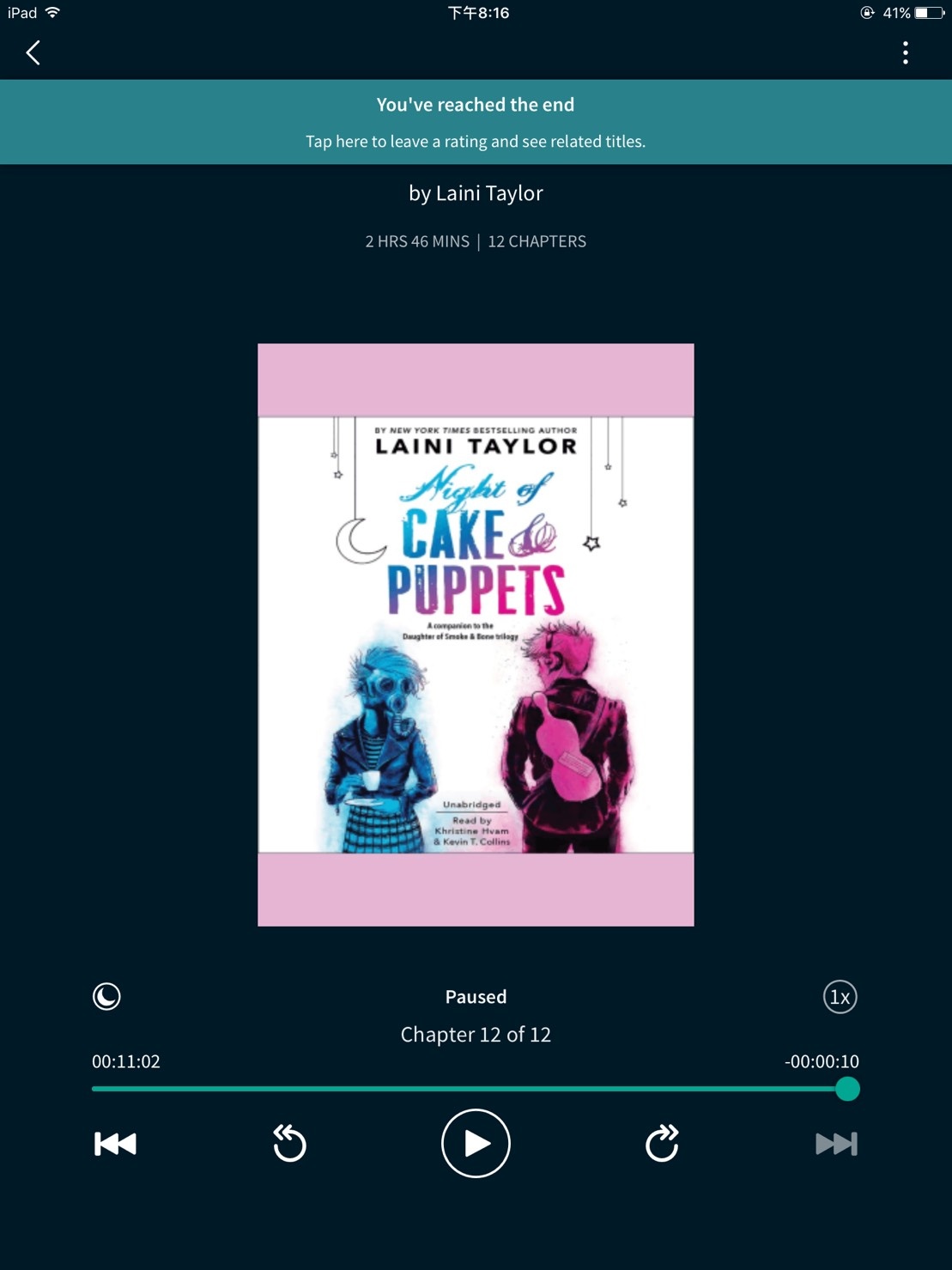
Task: Tap the elapsed time 00:11:02
Action: point(126,1062)
